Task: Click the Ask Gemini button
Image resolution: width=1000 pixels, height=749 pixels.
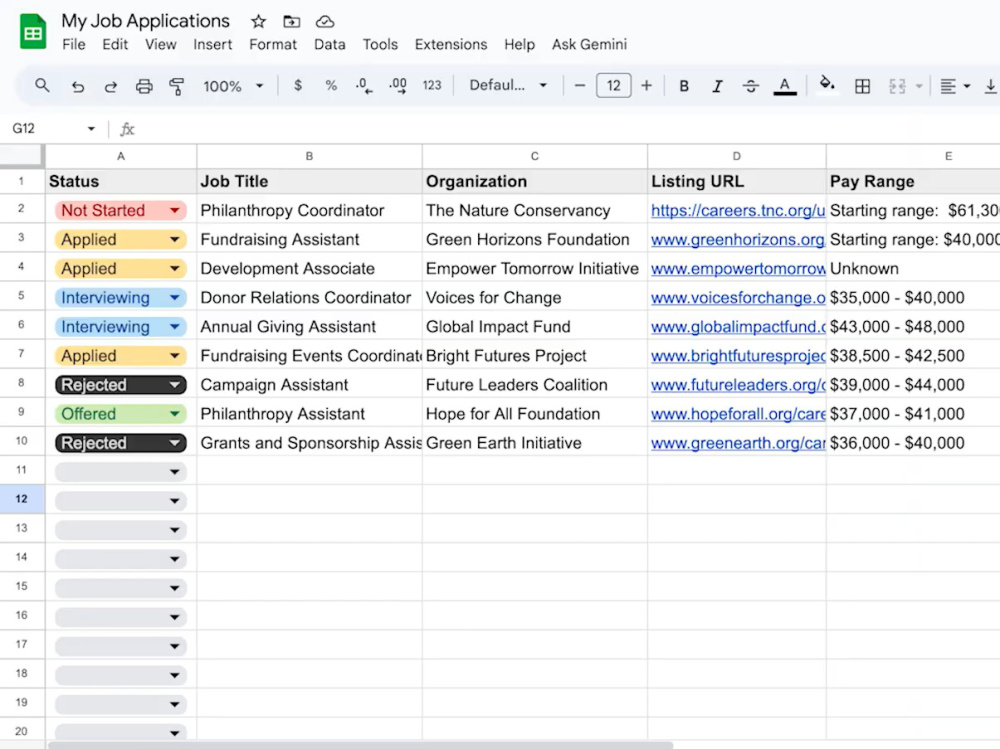Action: pos(589,45)
